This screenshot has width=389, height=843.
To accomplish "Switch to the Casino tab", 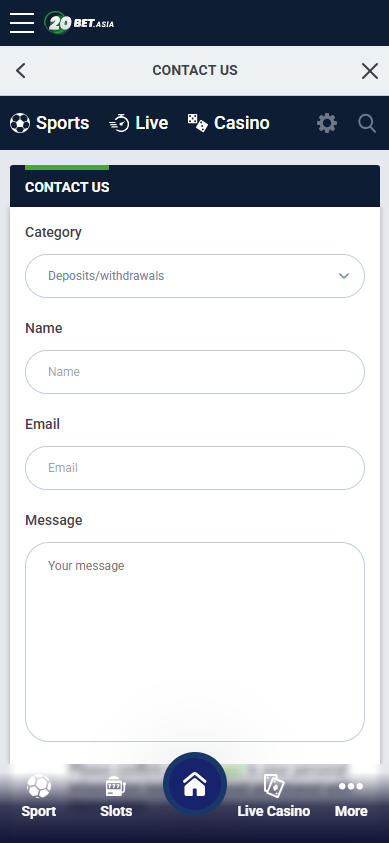I will pos(228,123).
